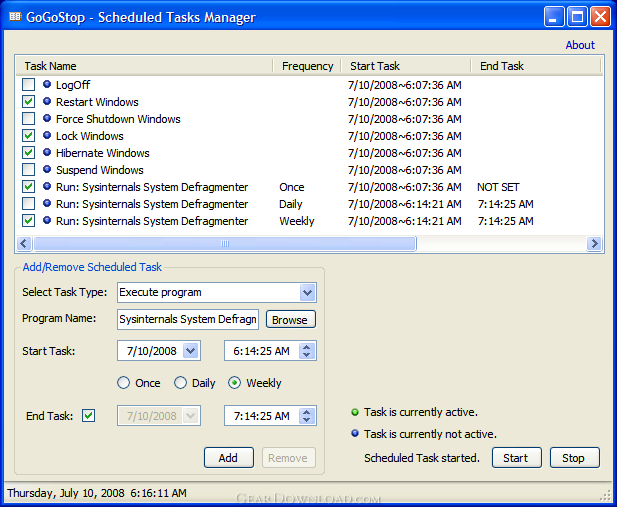Click the 'NOT SET' end task cell

(498, 187)
